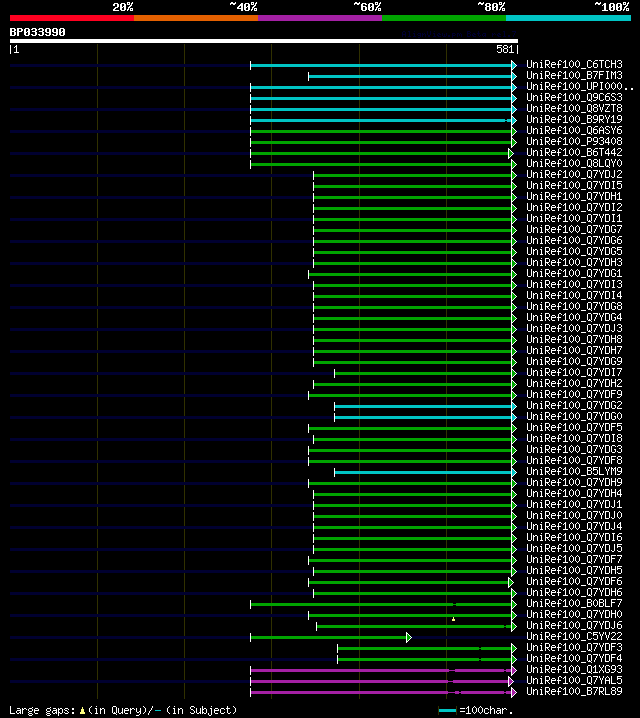Select the UniRef100_B0BLF7 label
This screenshot has width=640, height=718.
pyautogui.click(x=574, y=603)
